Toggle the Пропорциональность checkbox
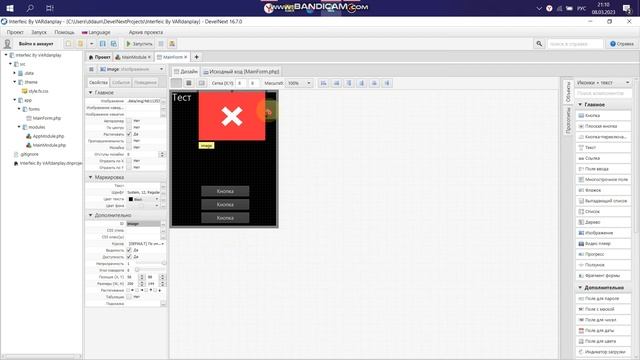Image resolution: width=640 pixels, height=360 pixels. 129,140
